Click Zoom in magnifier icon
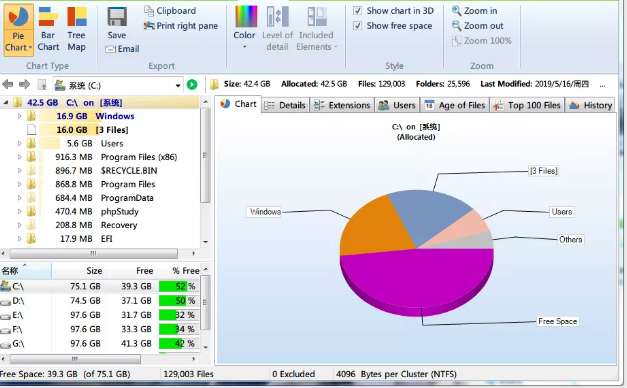Image resolution: width=627 pixels, height=388 pixels. [456, 11]
